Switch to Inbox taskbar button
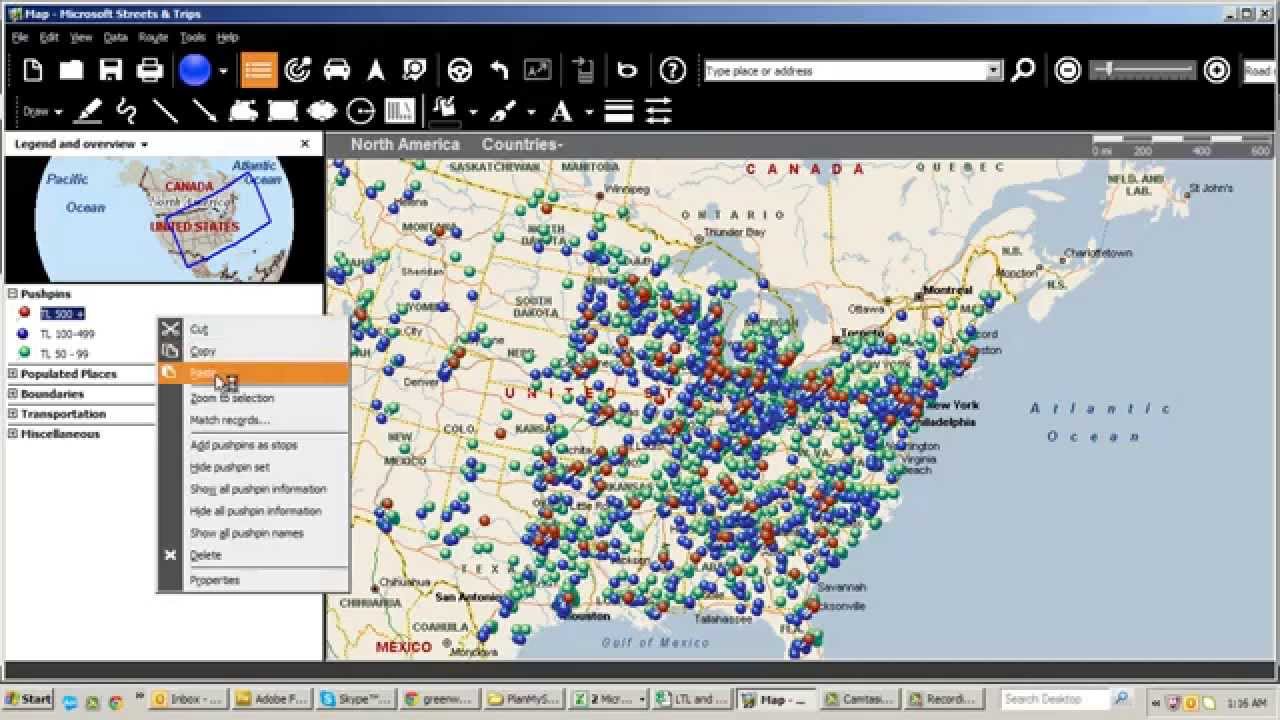Viewport: 1280px width, 720px height. pos(189,699)
